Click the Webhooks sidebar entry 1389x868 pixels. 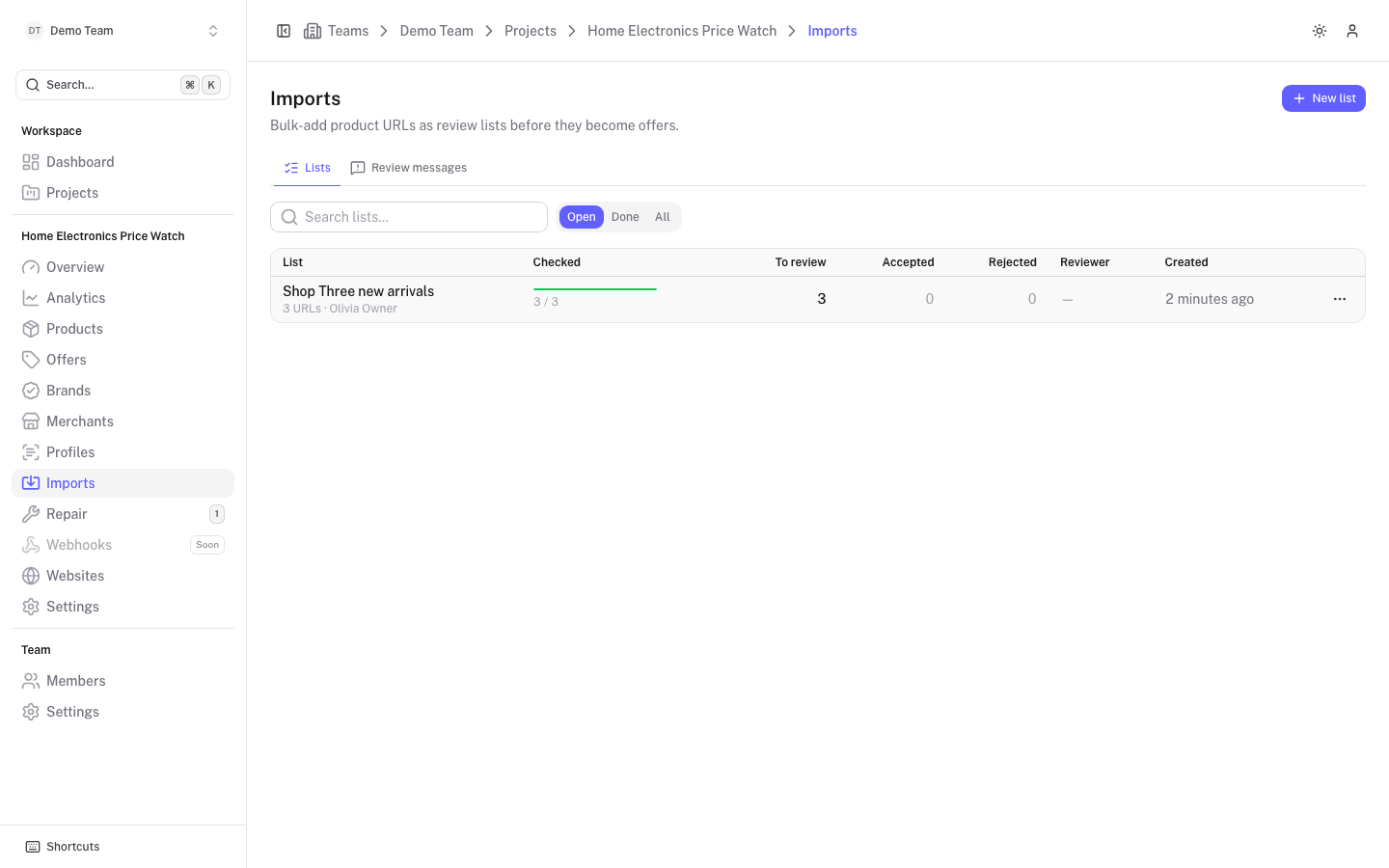[x=123, y=545]
